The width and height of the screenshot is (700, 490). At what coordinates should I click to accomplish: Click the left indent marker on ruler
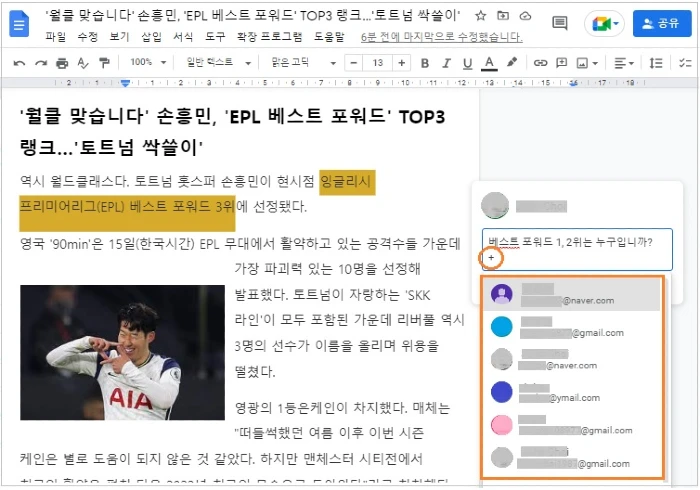tap(125, 83)
